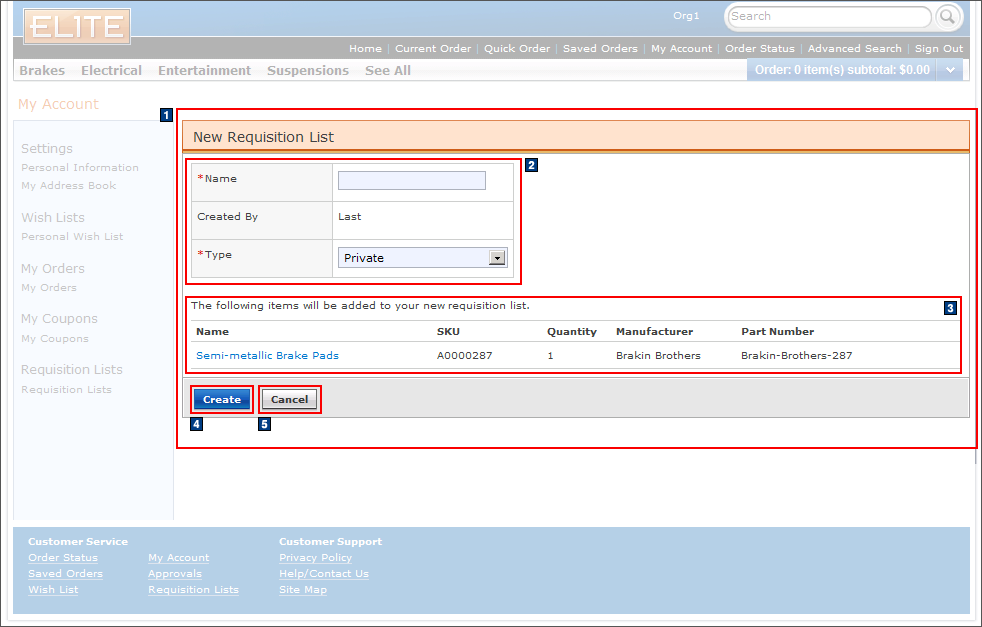The height and width of the screenshot is (627, 982).
Task: Click the footer Saved Orders link
Action: [x=65, y=573]
